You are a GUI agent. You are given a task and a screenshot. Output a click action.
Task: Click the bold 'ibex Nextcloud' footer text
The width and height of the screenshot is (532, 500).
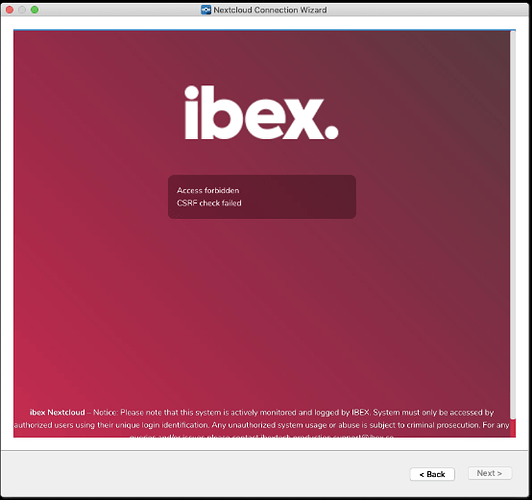[57, 412]
